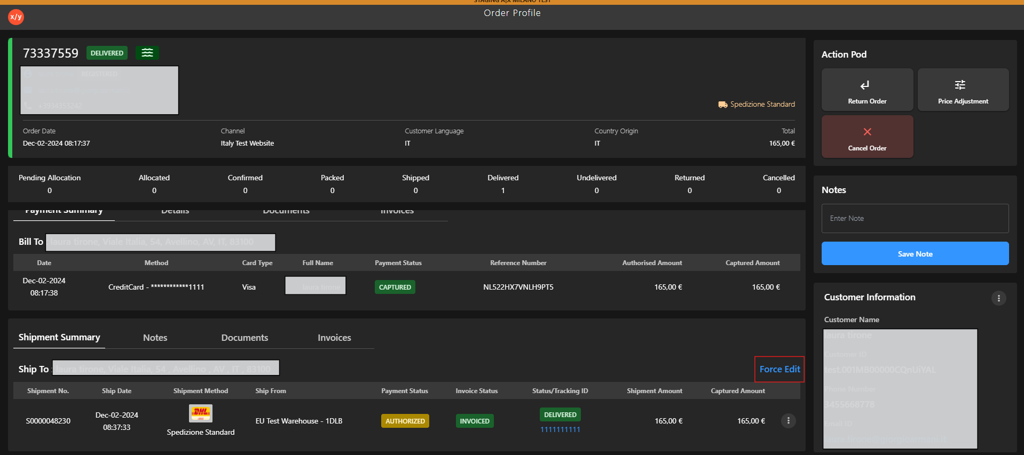The image size is (1024, 455).
Task: Click the Cancel Order X icon
Action: (867, 132)
